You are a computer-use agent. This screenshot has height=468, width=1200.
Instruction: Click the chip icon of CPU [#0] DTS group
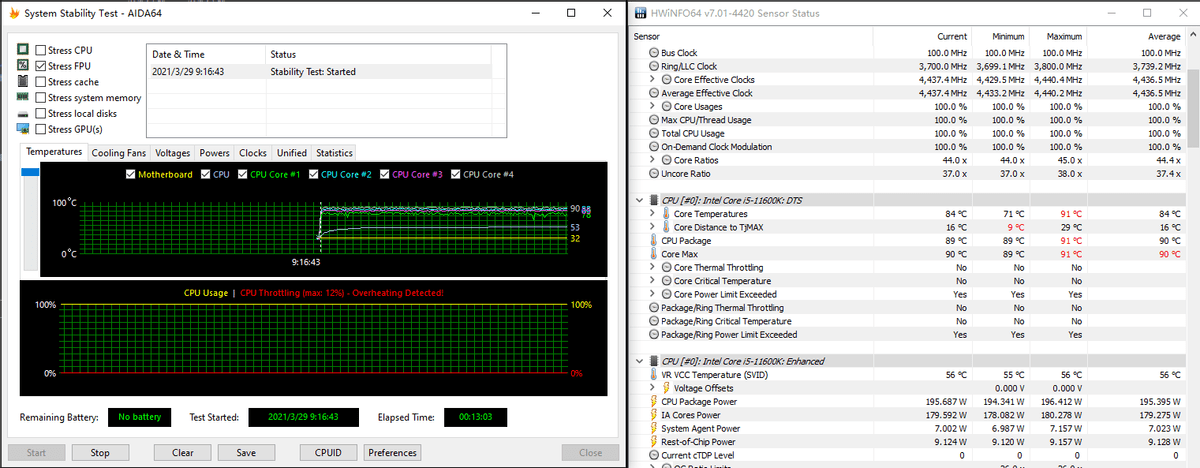pyautogui.click(x=654, y=200)
